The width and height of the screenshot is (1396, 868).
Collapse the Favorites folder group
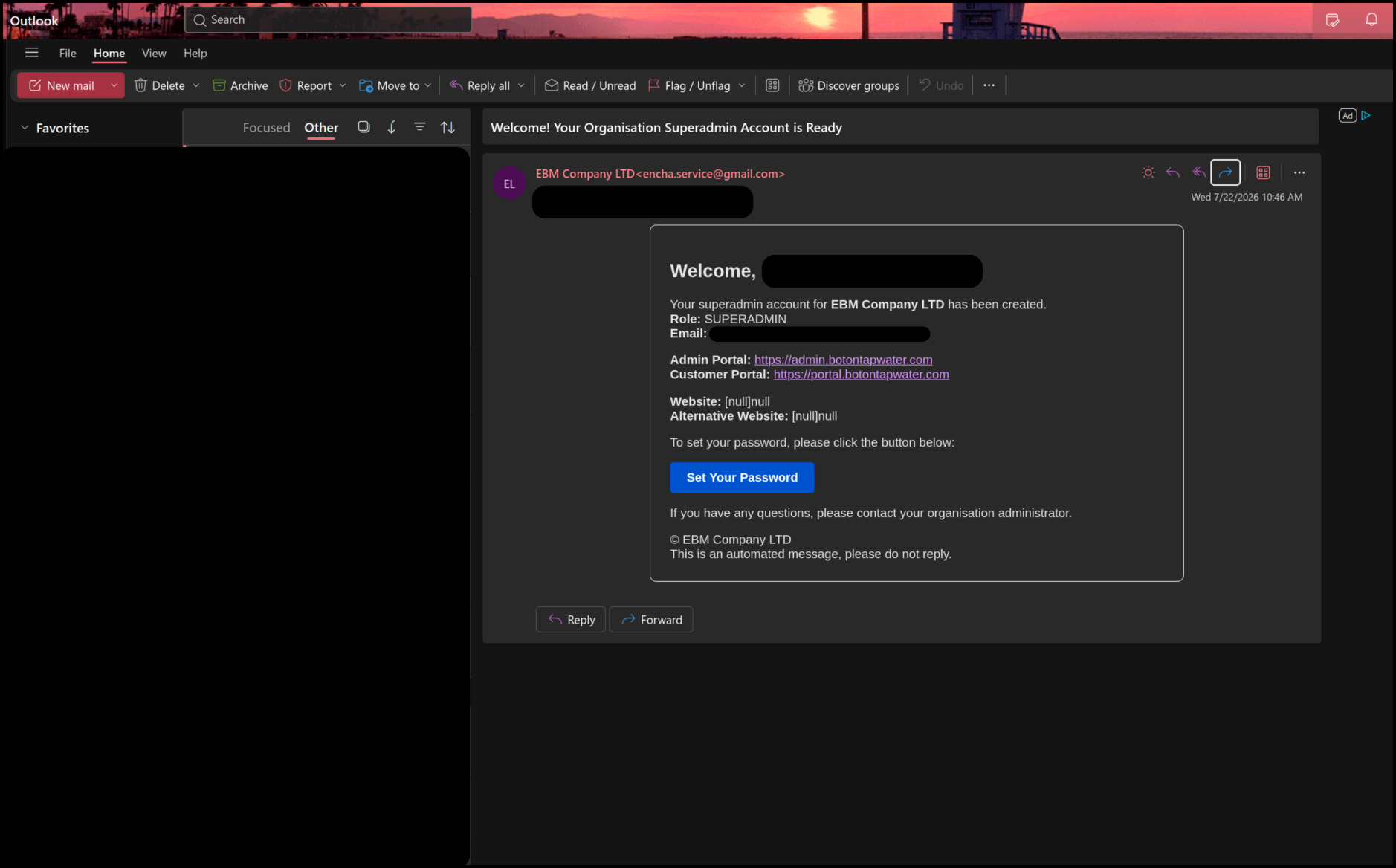click(x=25, y=128)
